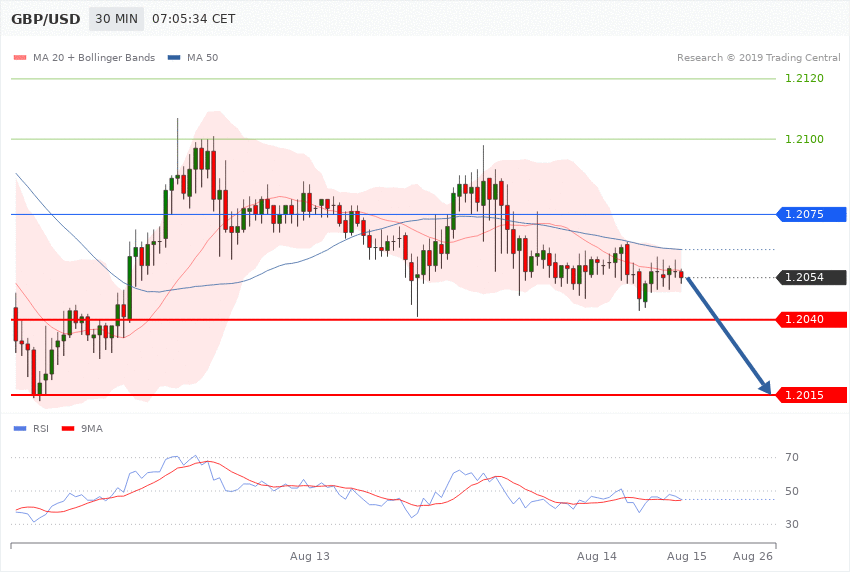Select the RSI 30 level label
Viewport: 850px width, 576px height.
791,524
